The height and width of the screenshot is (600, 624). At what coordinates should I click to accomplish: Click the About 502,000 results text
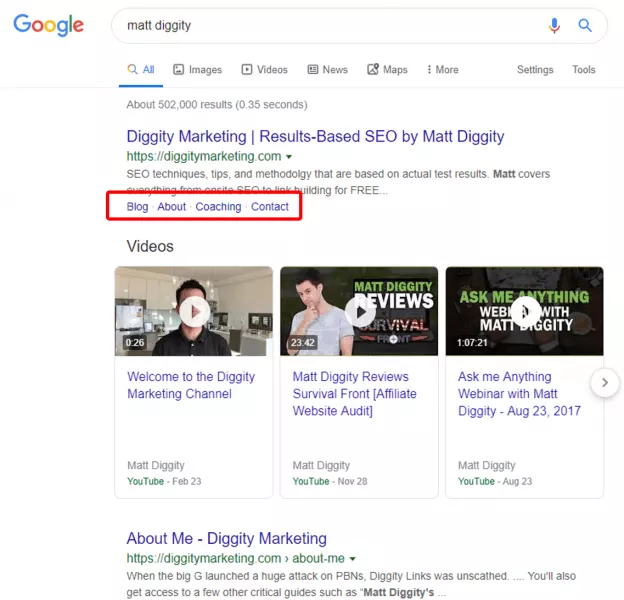(x=217, y=105)
